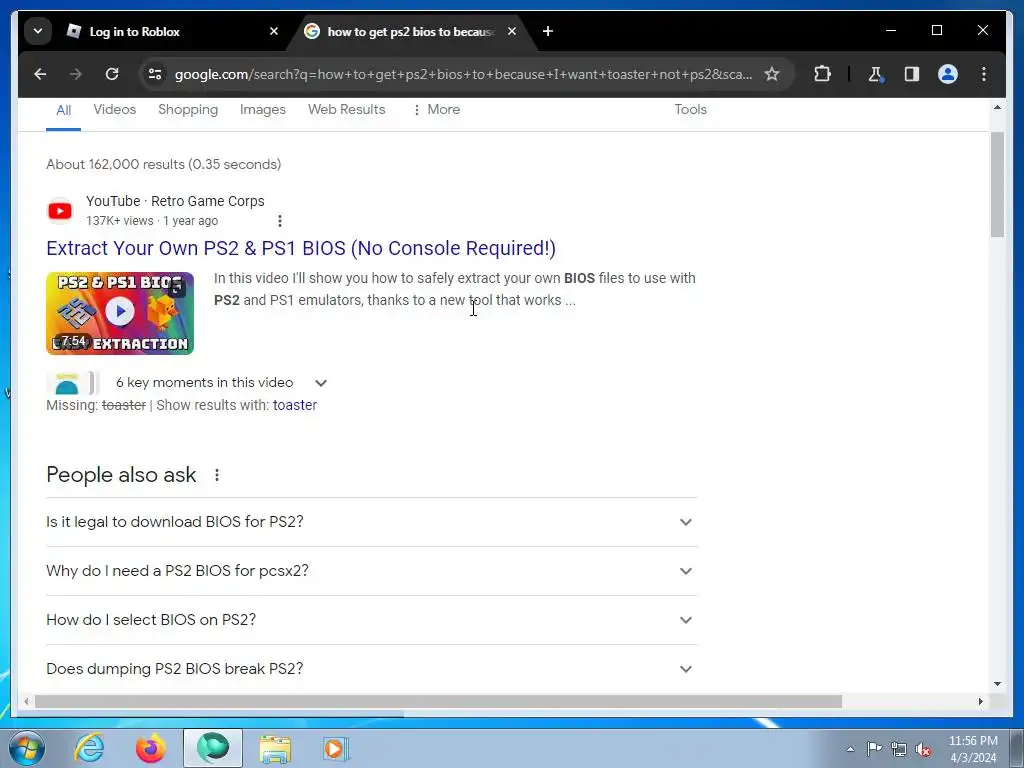Open search Tools options
The height and width of the screenshot is (768, 1024).
[x=690, y=110]
